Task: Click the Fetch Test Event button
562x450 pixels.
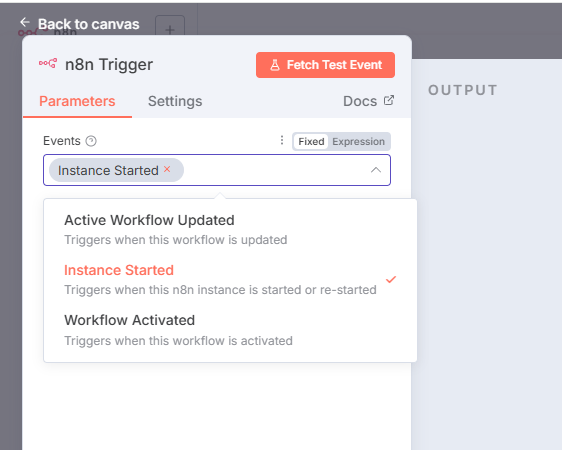Action: click(x=325, y=65)
